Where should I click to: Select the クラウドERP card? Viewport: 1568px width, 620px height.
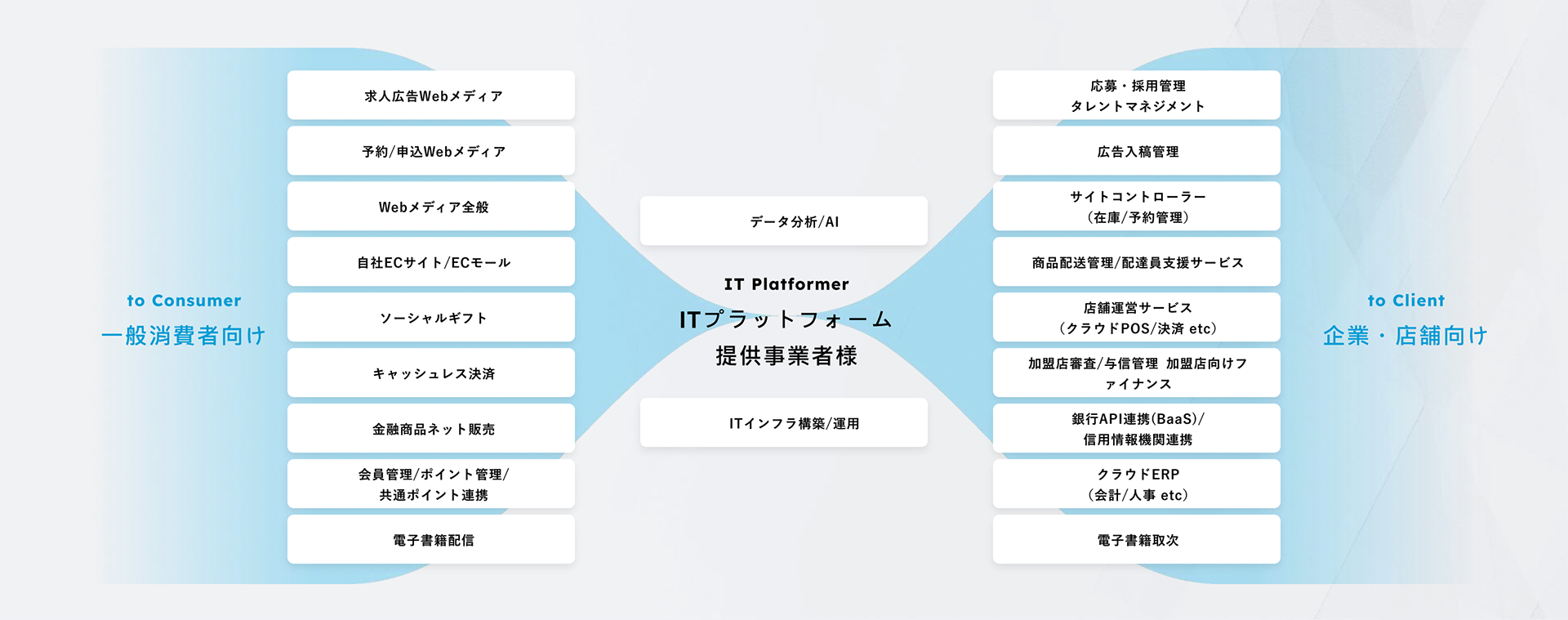(x=1137, y=484)
